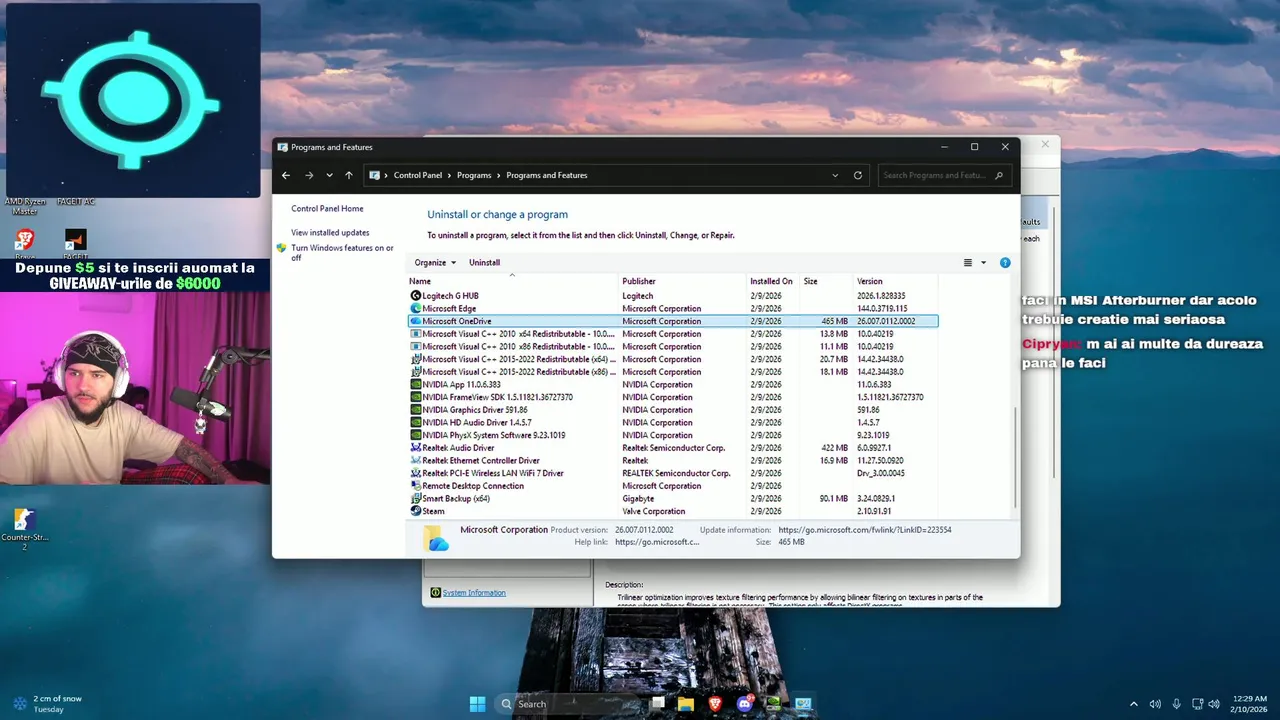Select NVIDIA PhysX System Software icon
Screen dimensions: 1280x720
pos(416,435)
